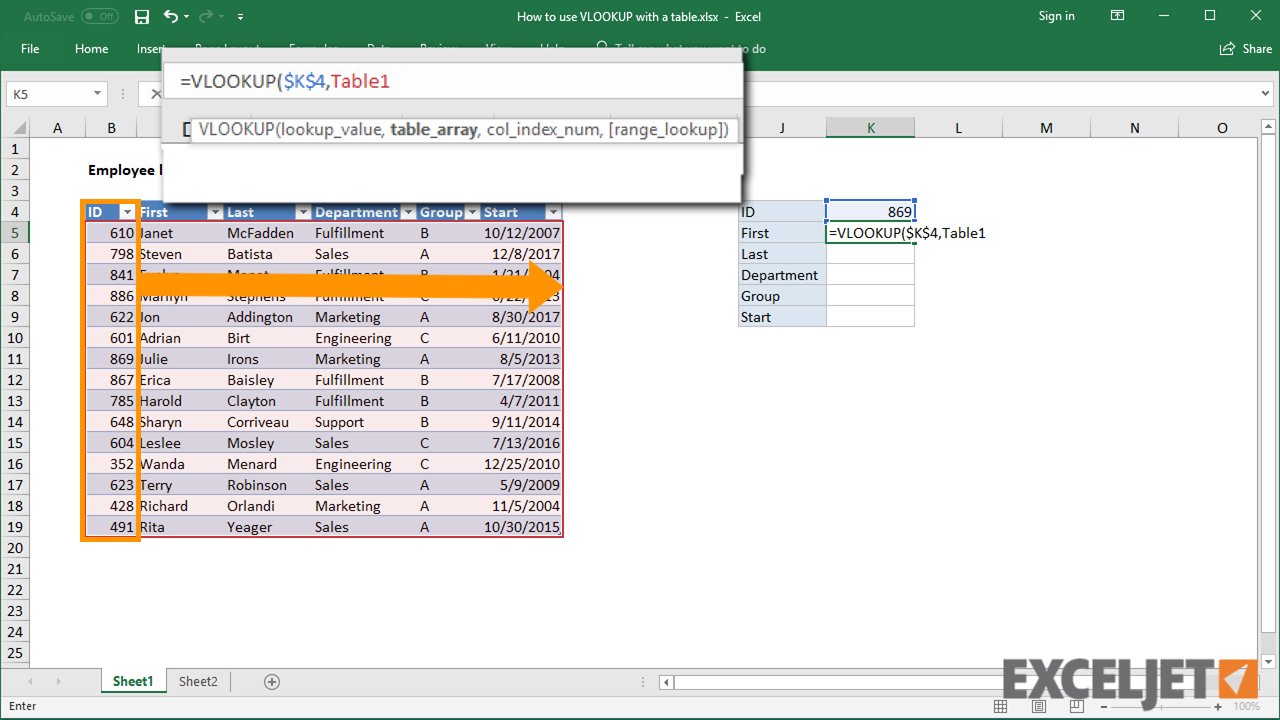1280x720 pixels.
Task: Click the New Sheet plus button
Action: coord(271,681)
